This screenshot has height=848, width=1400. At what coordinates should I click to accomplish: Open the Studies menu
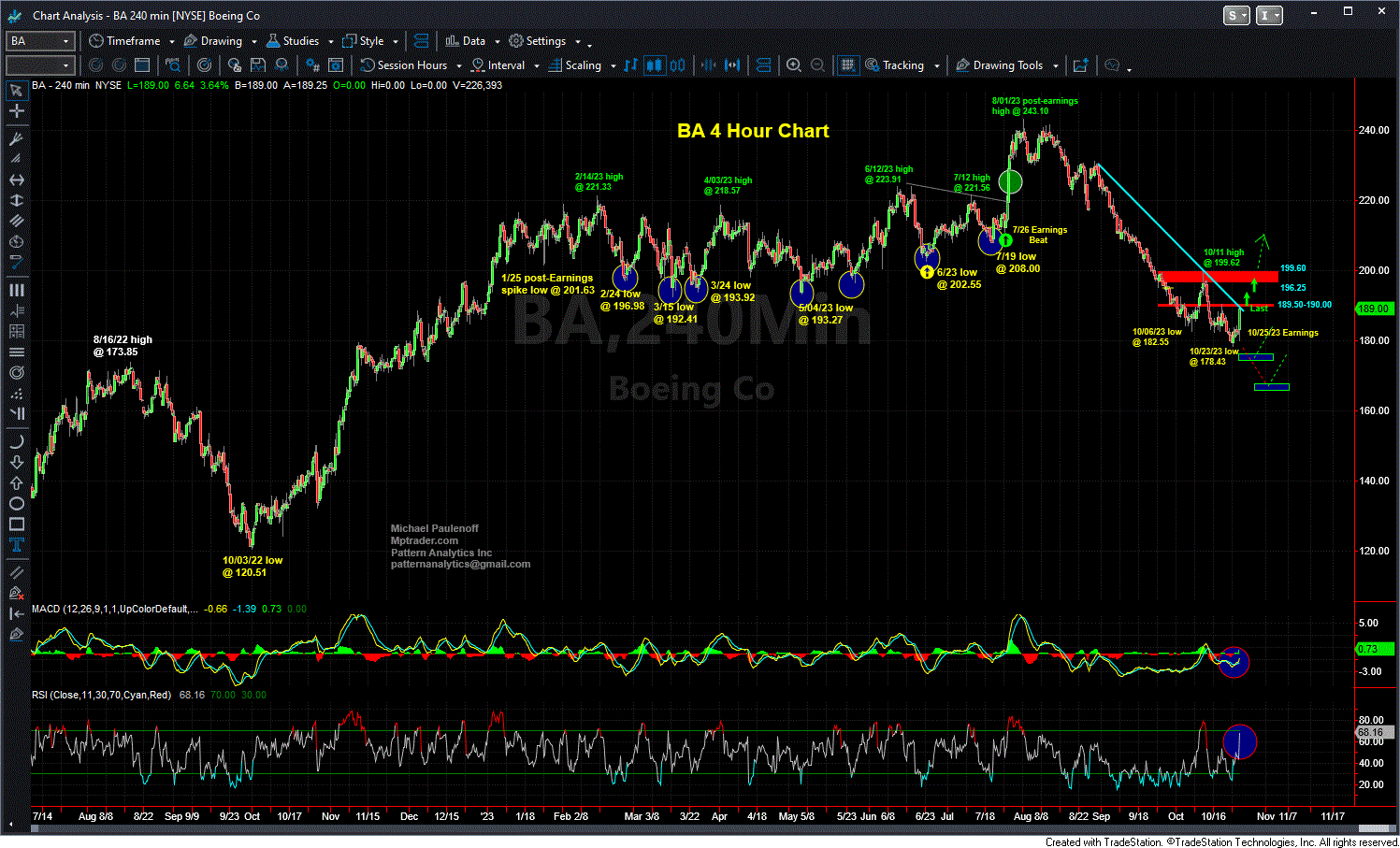point(293,41)
